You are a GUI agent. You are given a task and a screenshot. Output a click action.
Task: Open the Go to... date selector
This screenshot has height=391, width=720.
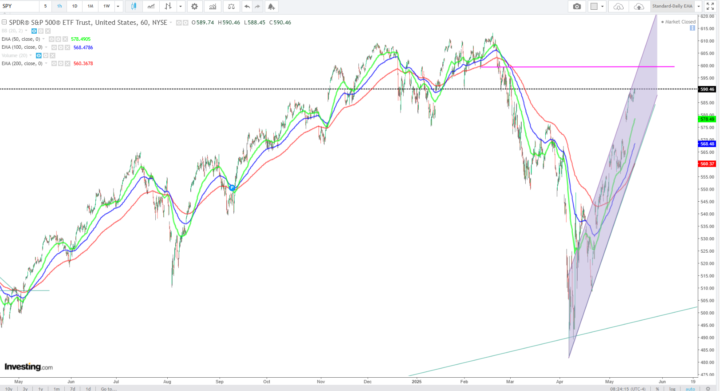[108, 389]
